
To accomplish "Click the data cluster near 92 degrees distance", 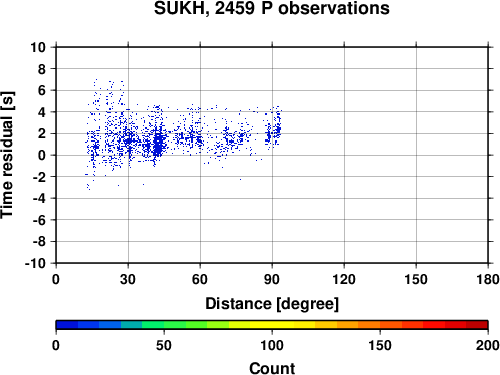I will pyautogui.click(x=277, y=128).
